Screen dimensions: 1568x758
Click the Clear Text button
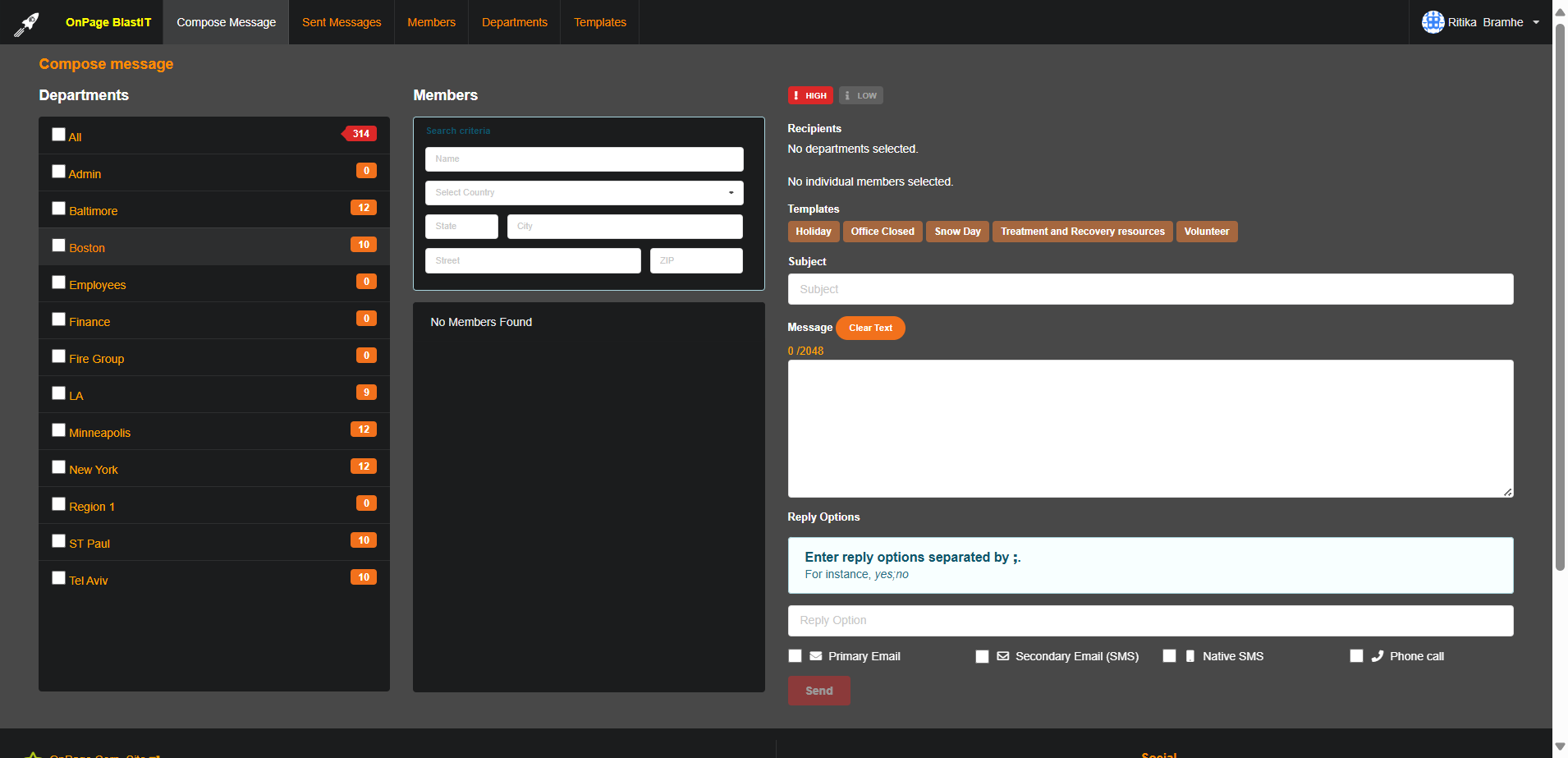(870, 328)
